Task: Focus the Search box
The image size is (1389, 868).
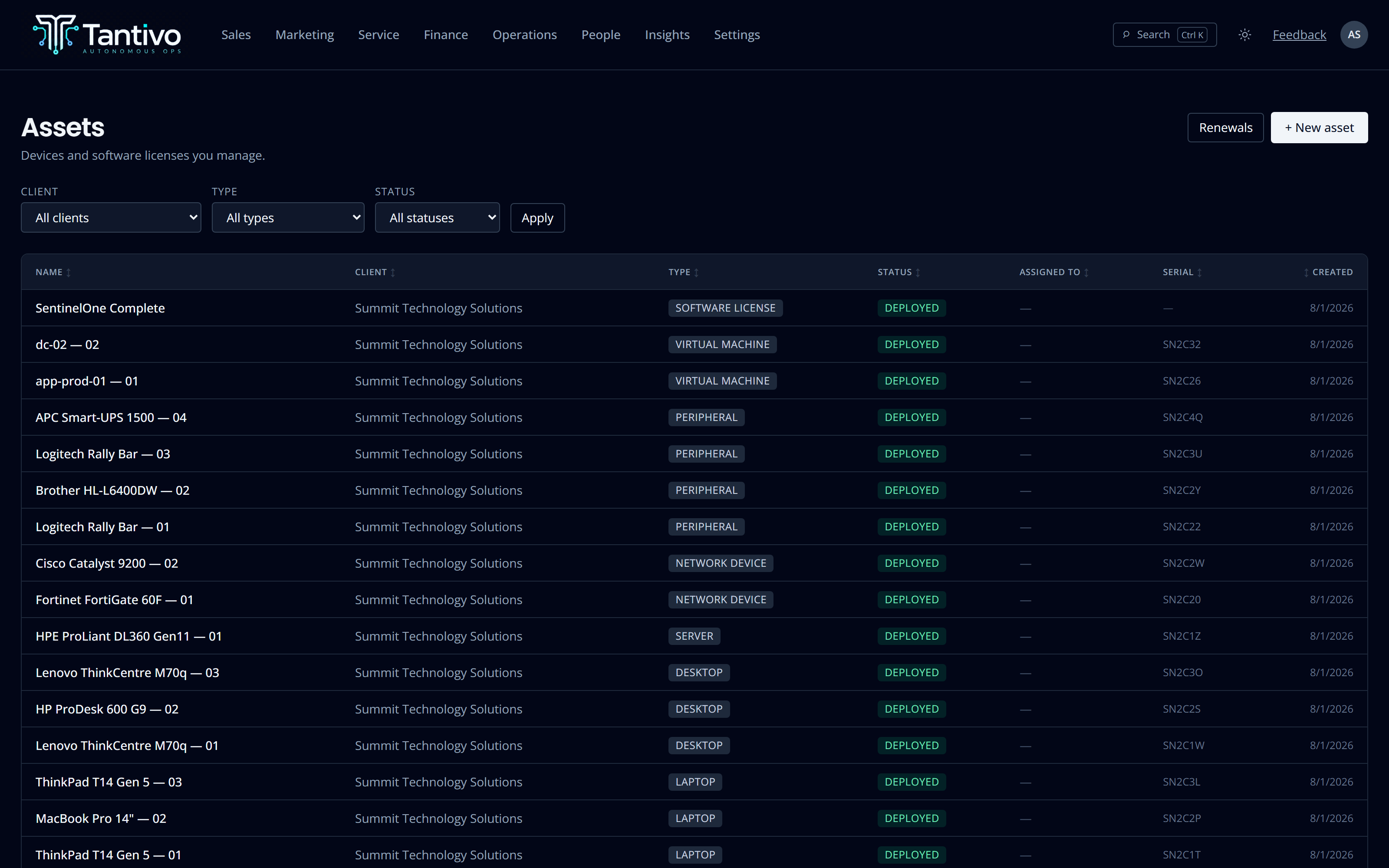Action: point(1164,35)
